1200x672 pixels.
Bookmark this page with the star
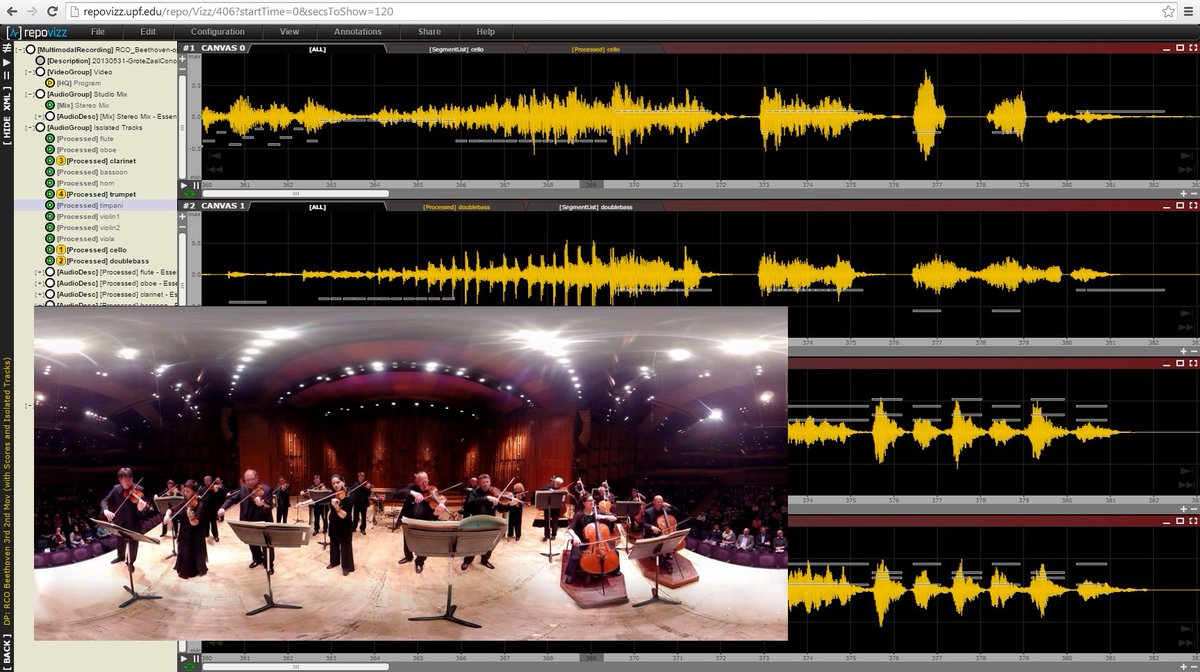pyautogui.click(x=1168, y=10)
